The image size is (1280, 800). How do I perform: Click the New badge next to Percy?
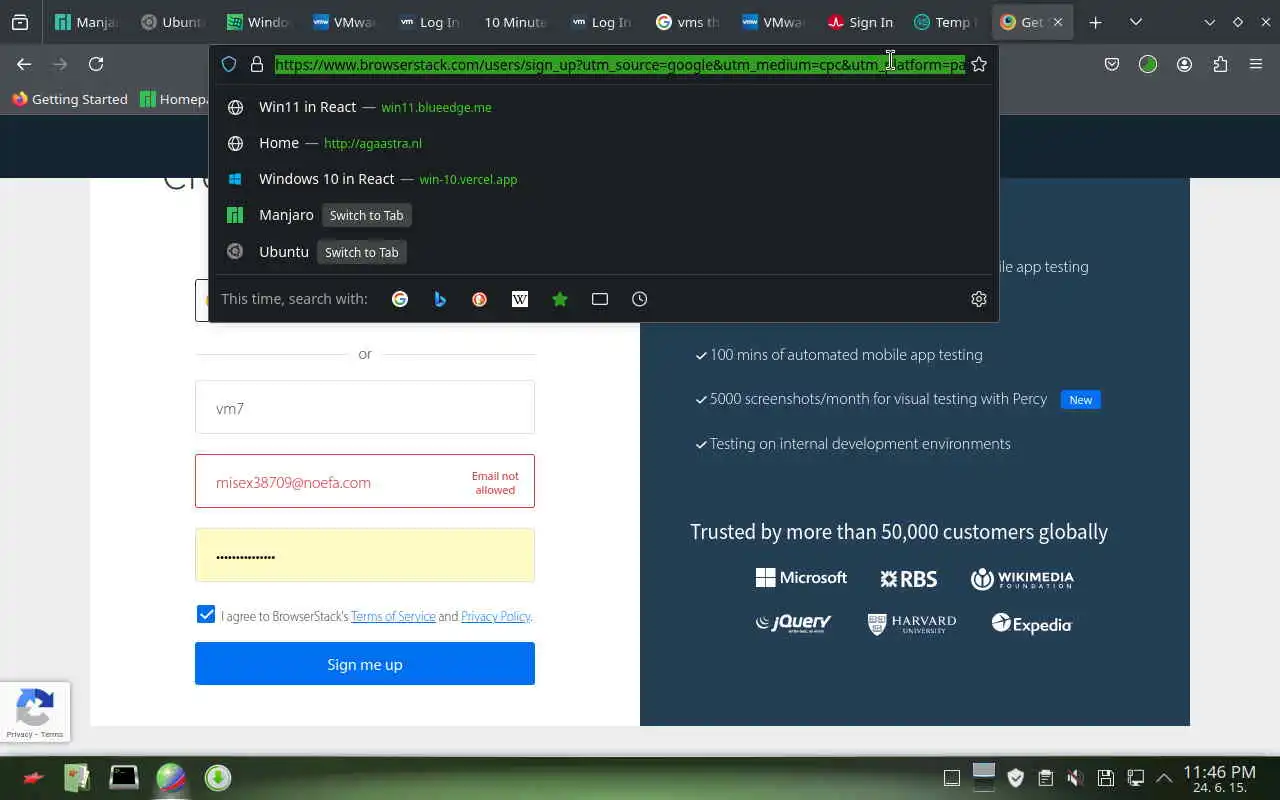[1081, 400]
